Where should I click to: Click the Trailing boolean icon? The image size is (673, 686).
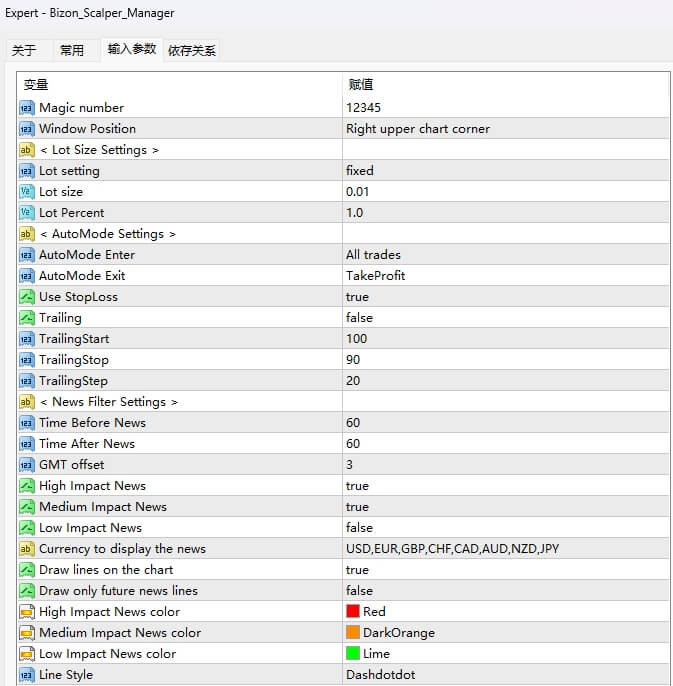pos(27,318)
